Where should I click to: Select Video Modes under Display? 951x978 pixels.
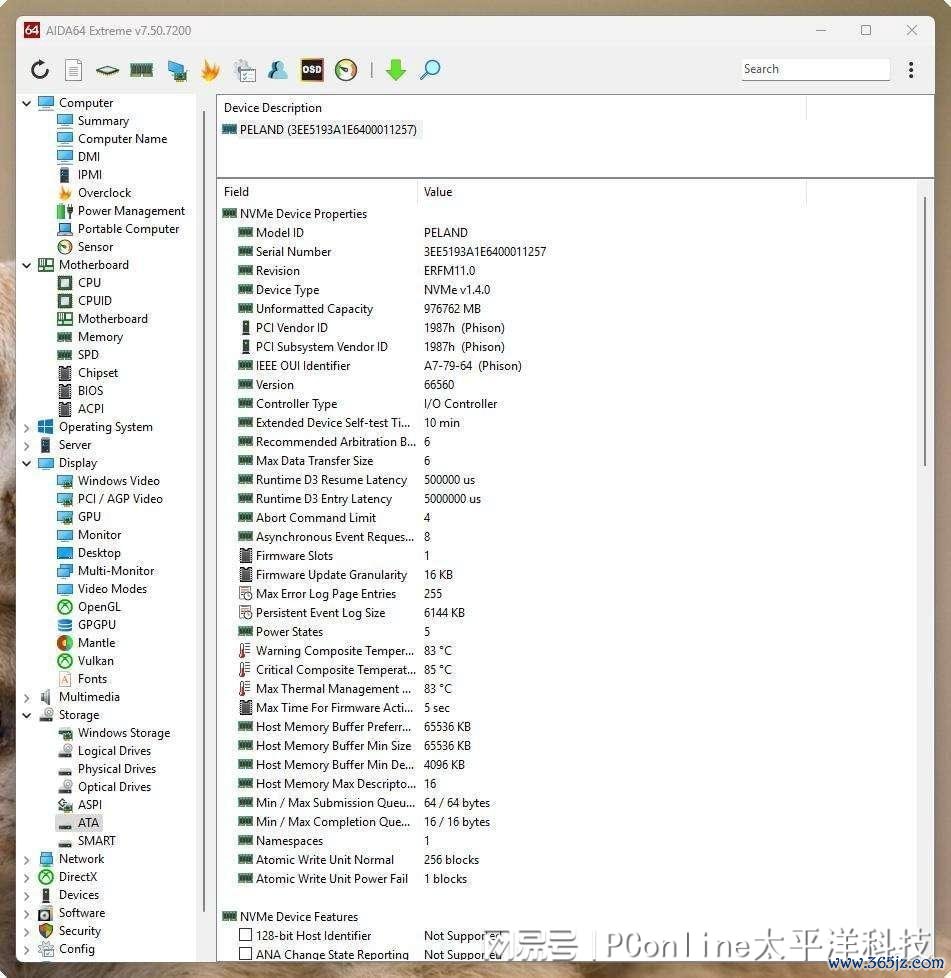(x=112, y=589)
